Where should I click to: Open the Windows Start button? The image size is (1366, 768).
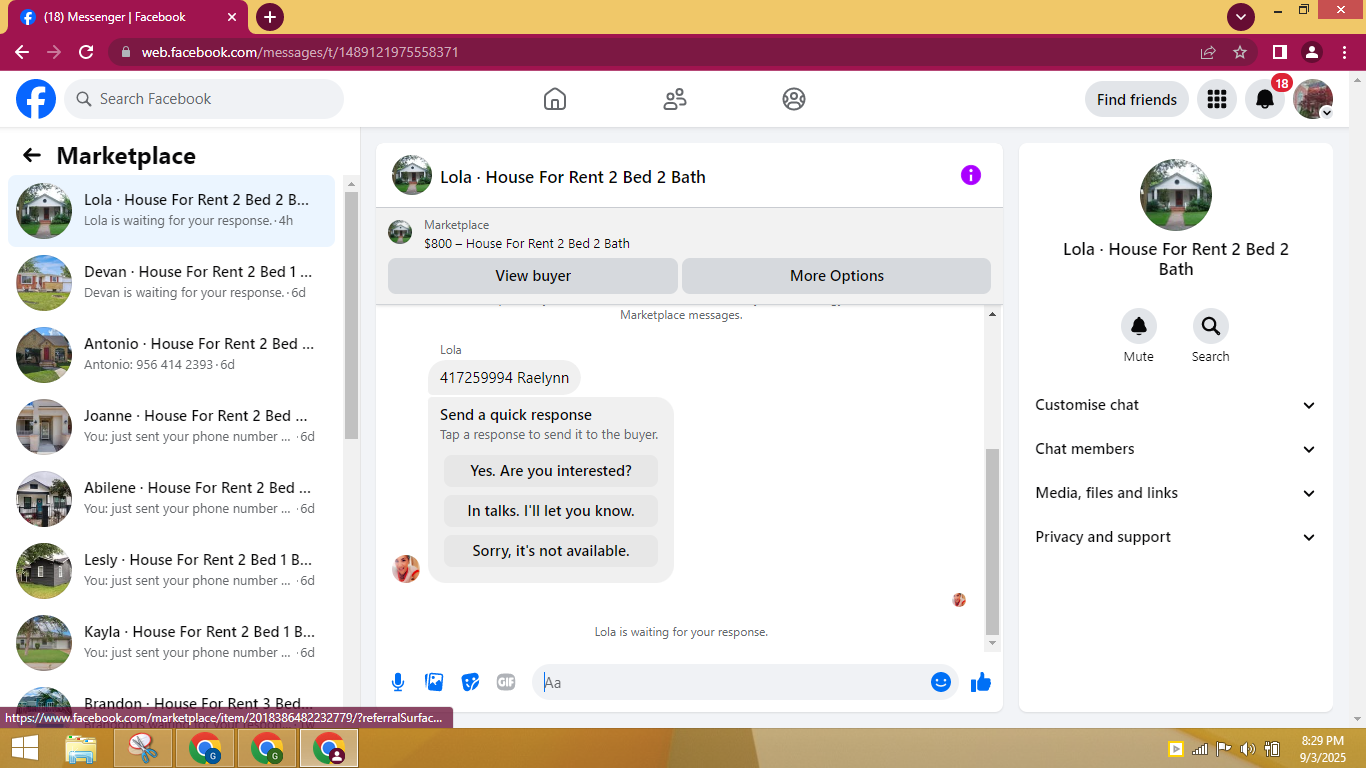click(x=24, y=748)
